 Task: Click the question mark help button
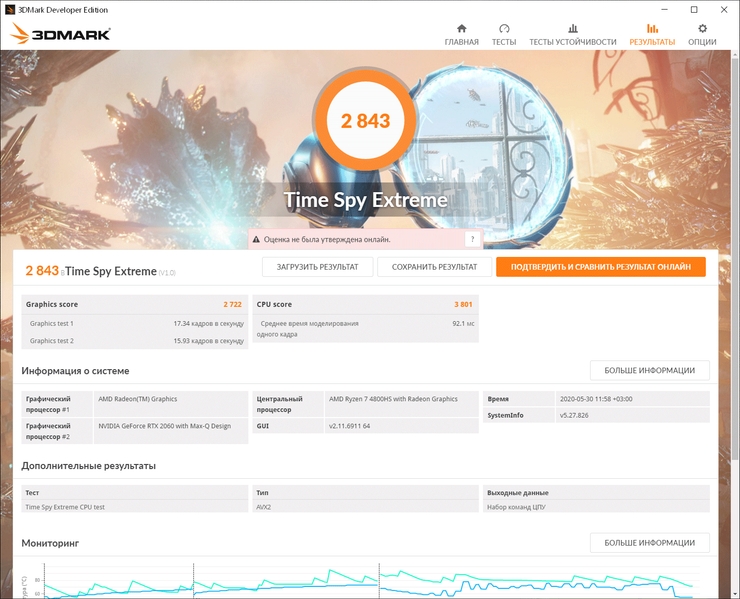click(x=472, y=239)
